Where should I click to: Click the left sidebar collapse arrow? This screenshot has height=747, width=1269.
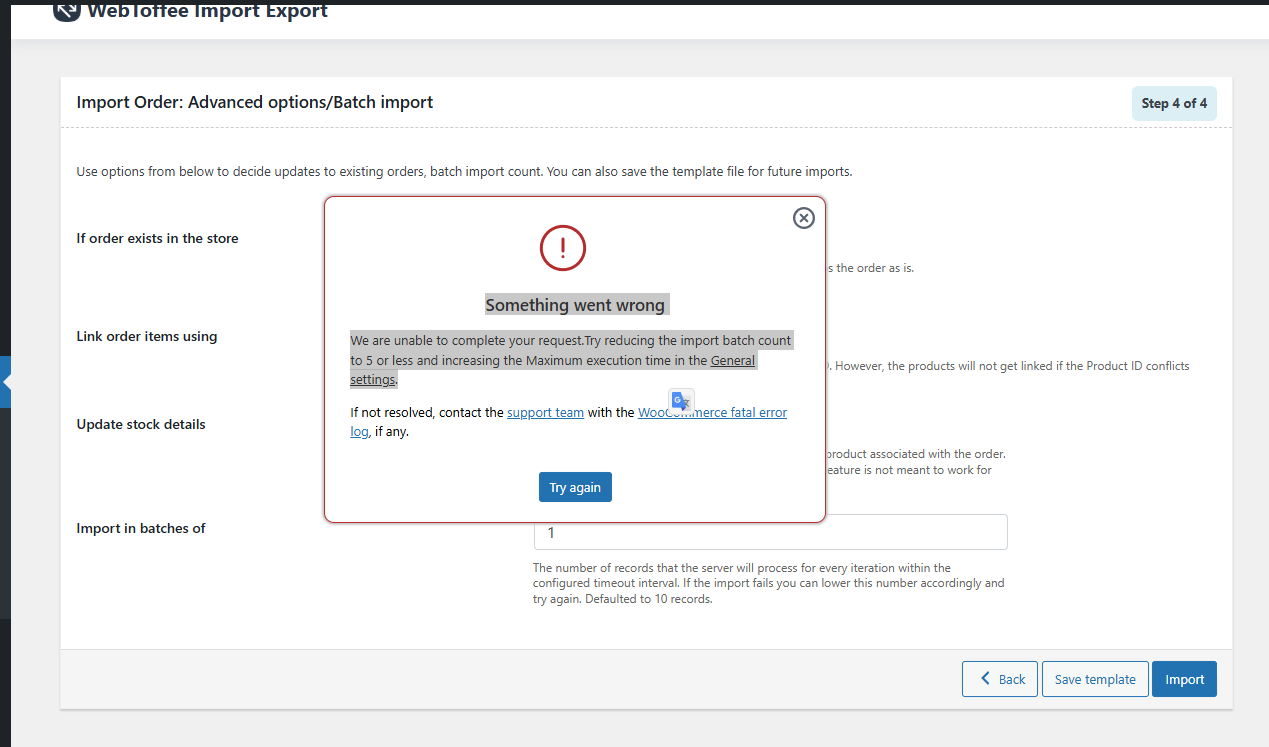6,382
